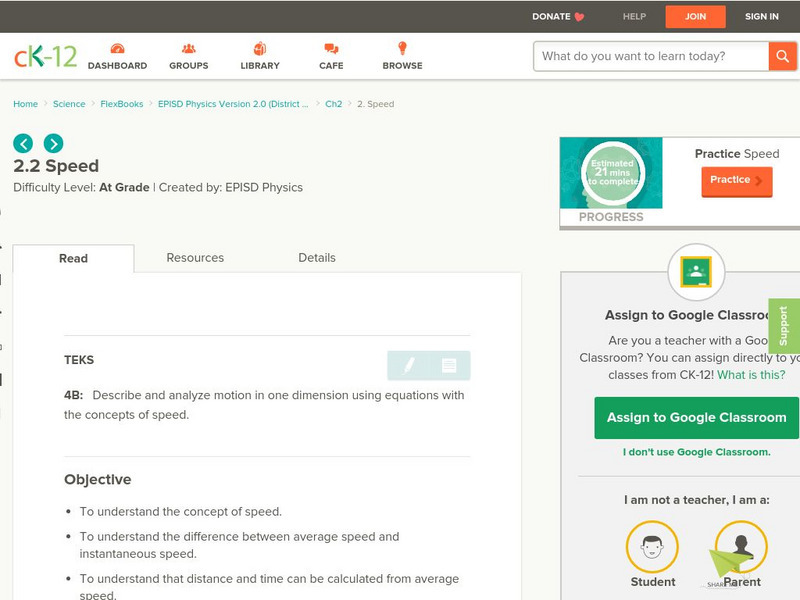Select the highlighter pen tool

coord(408,365)
